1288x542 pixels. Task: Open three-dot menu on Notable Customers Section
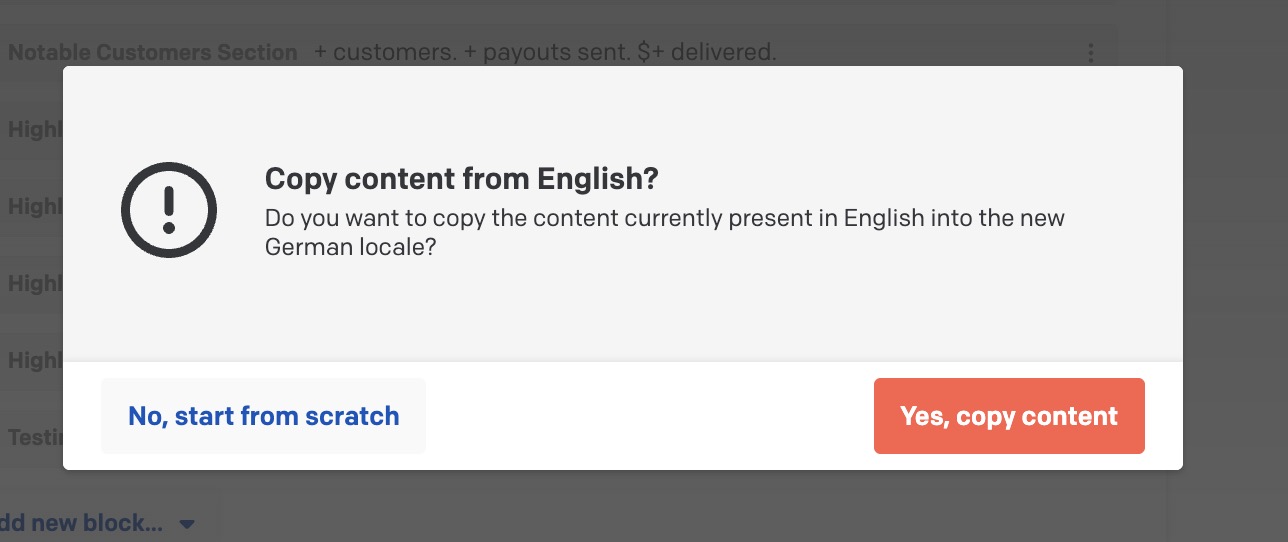tap(1091, 52)
